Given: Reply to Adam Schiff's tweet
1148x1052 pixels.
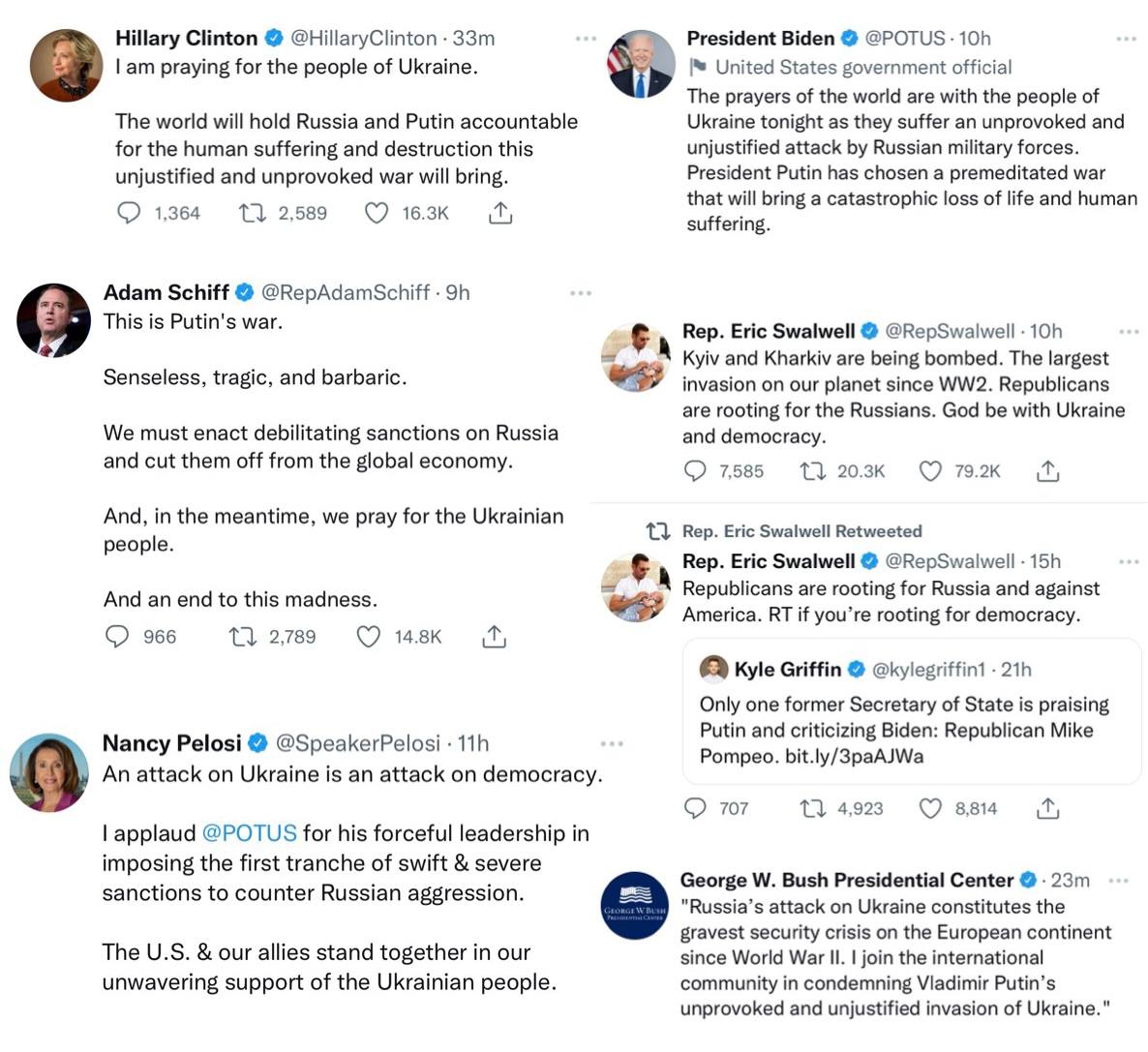Looking at the screenshot, I should 117,637.
